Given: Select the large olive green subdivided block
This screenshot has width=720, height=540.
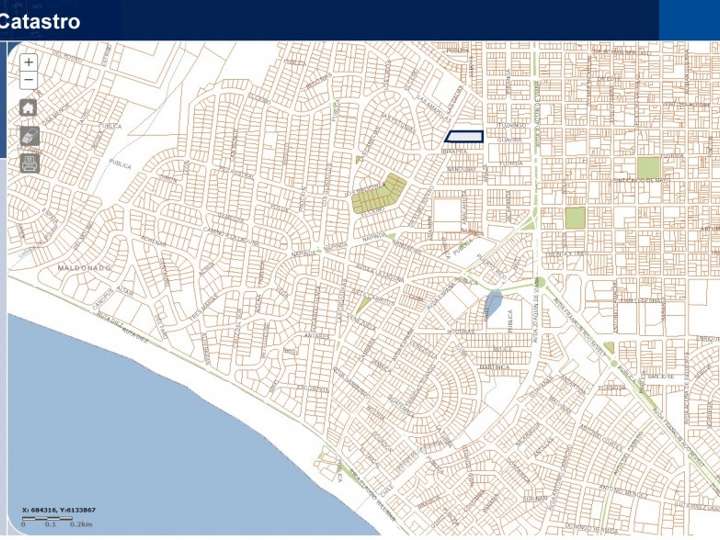Looking at the screenshot, I should [378, 193].
